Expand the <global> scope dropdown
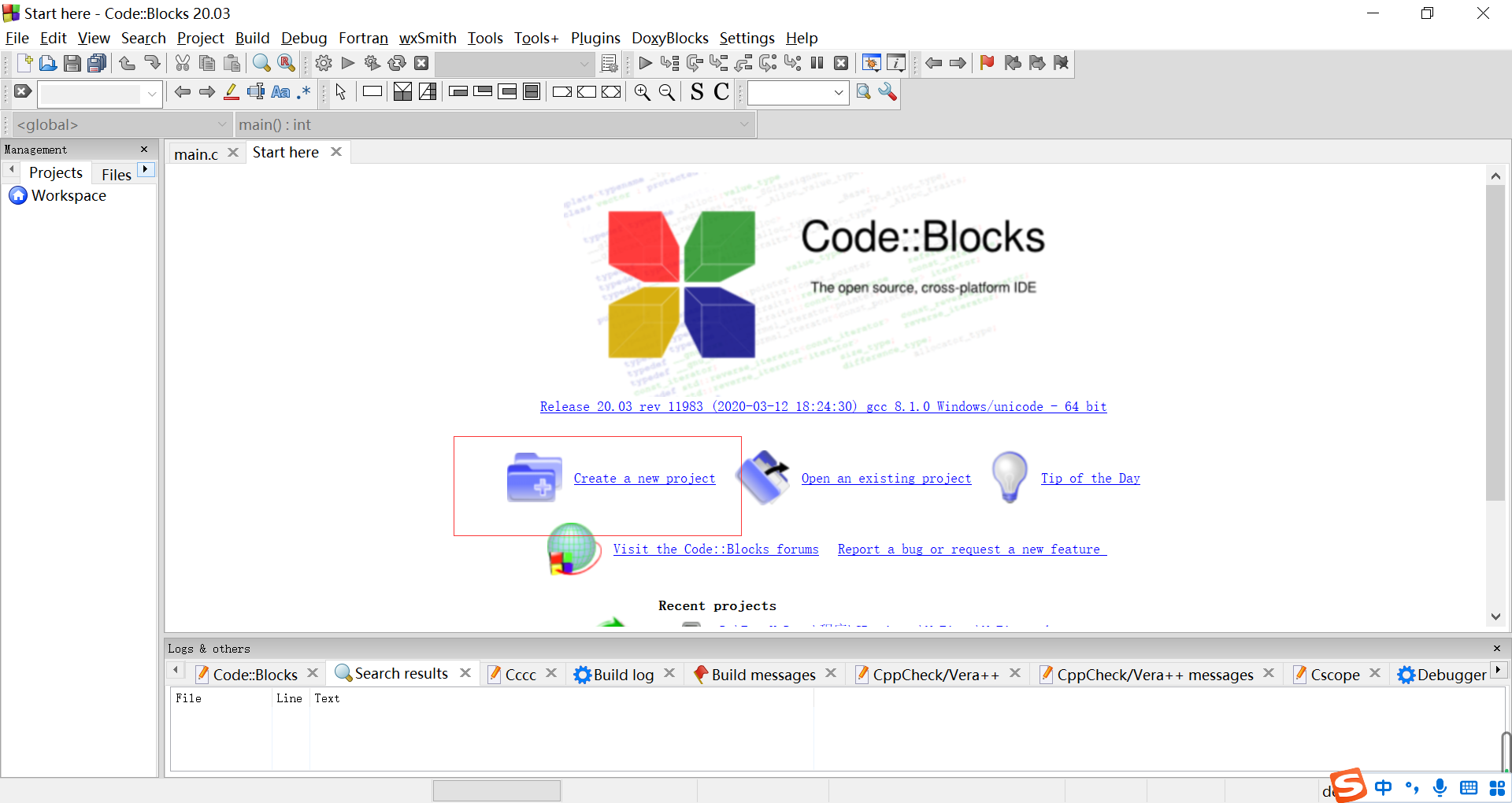The width and height of the screenshot is (1512, 803). 222,124
